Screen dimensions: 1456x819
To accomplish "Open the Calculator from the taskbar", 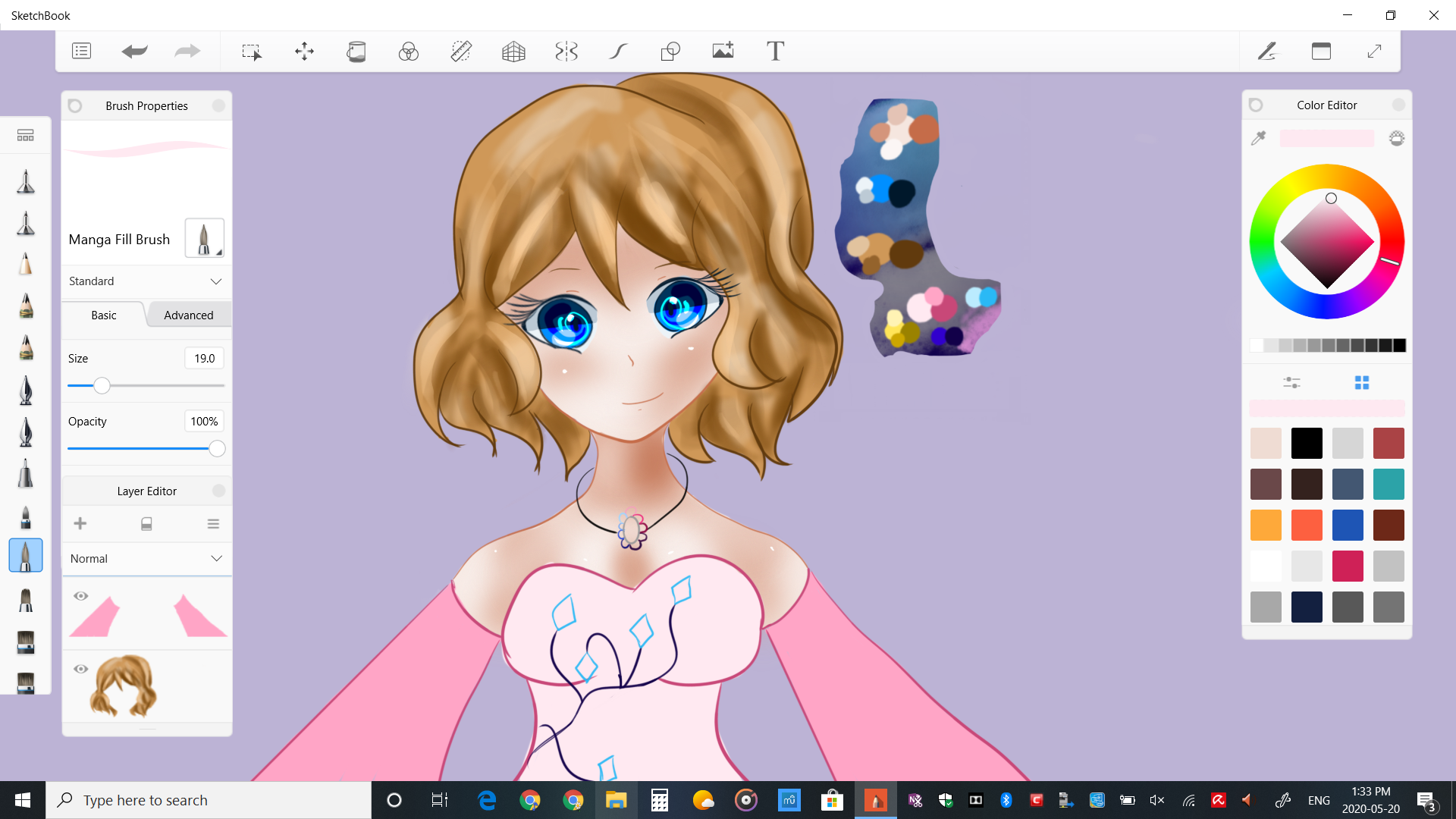I will (659, 800).
